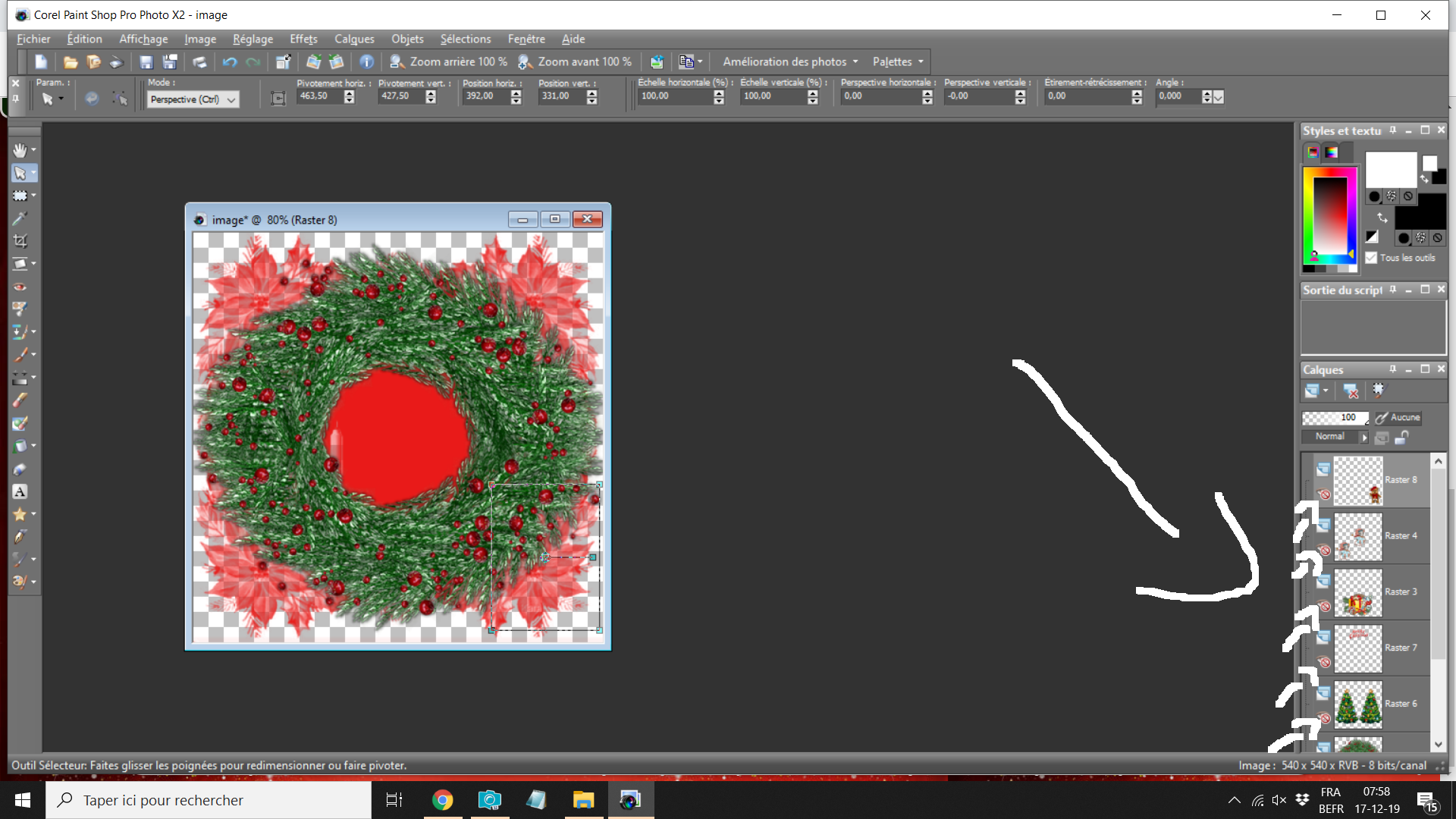
Task: Click Amélioration des photos button
Action: coord(790,62)
